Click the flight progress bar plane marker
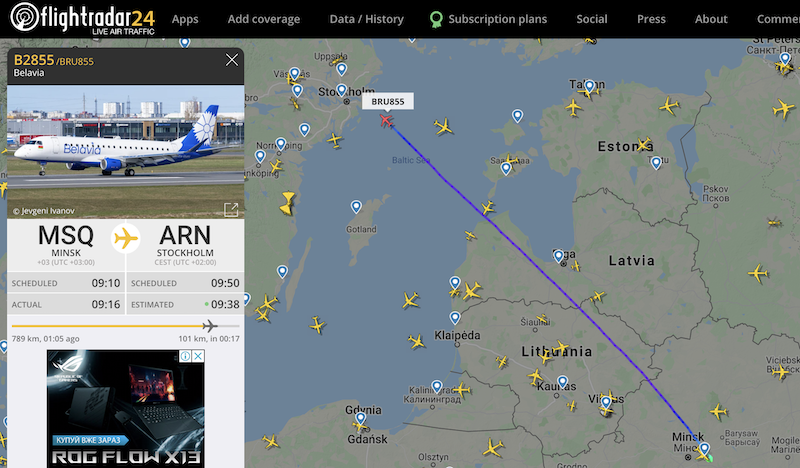800x468 pixels. click(209, 325)
